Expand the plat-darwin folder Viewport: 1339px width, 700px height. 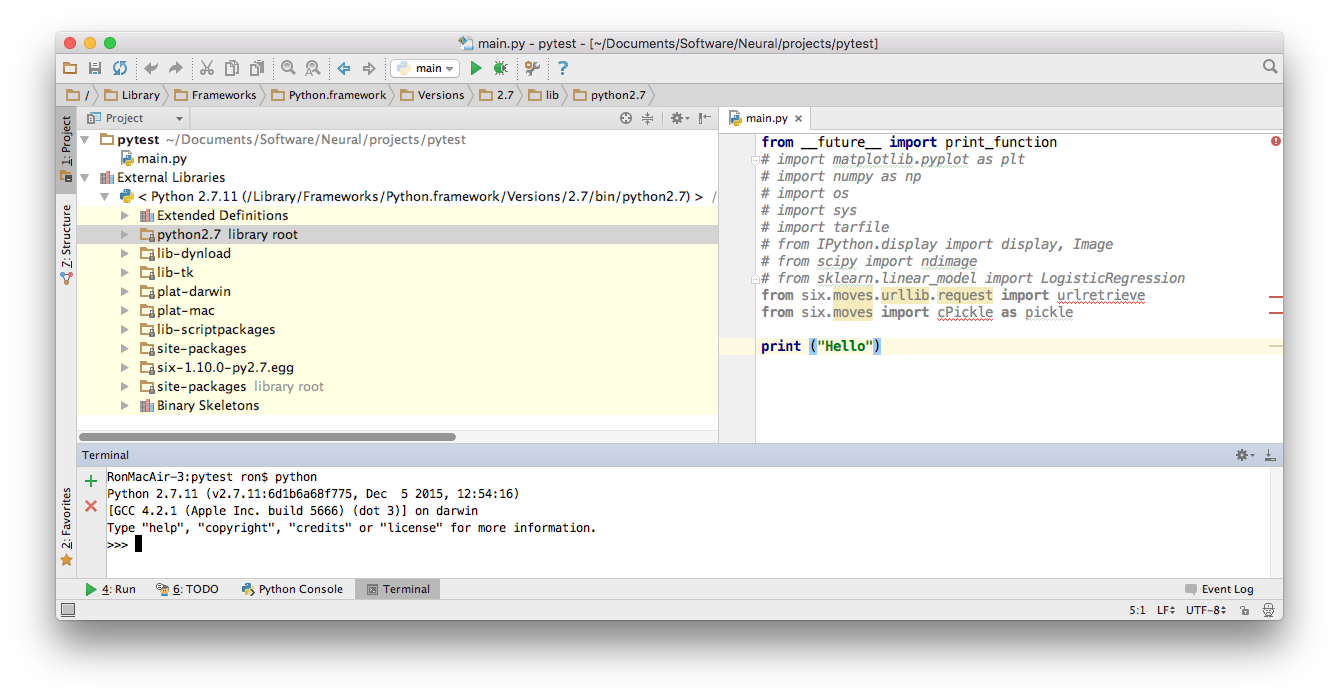click(124, 292)
